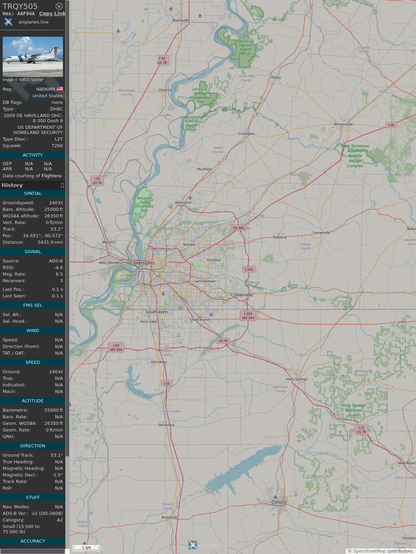416x554 pixels.
Task: Click the Southaven map label
Action: point(157,312)
